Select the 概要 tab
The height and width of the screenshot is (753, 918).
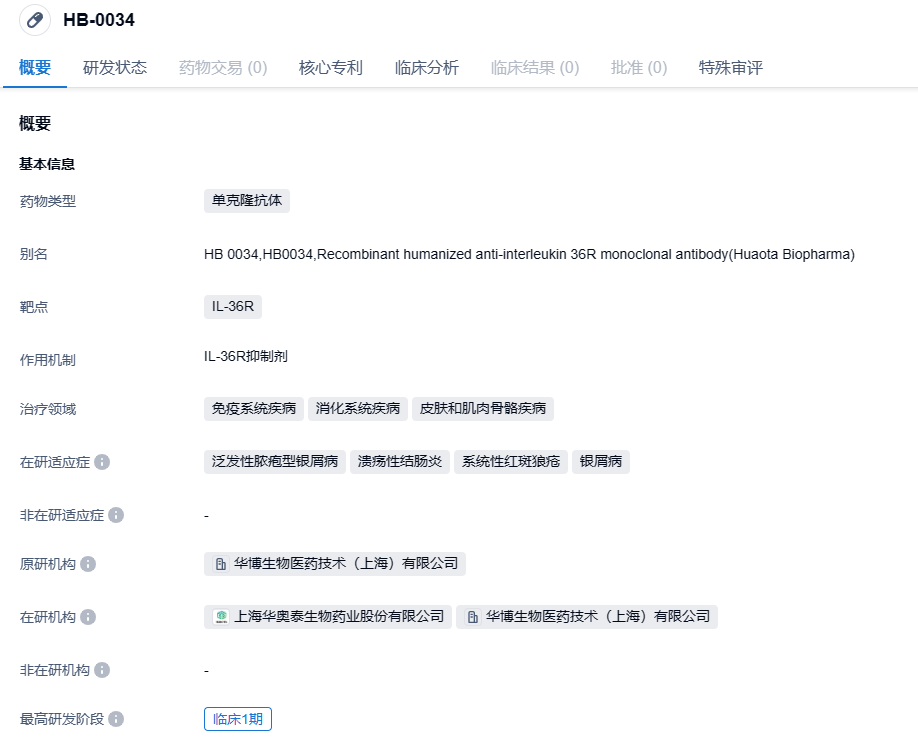(35, 68)
